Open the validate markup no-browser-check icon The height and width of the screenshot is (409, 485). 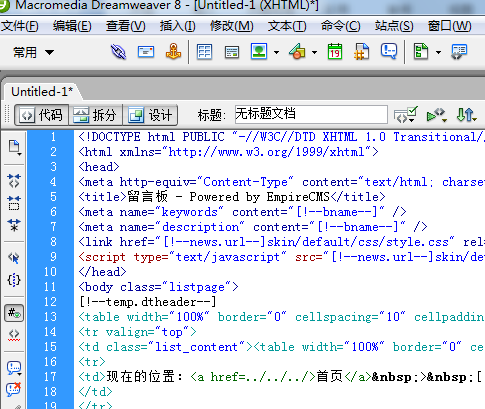tap(405, 115)
